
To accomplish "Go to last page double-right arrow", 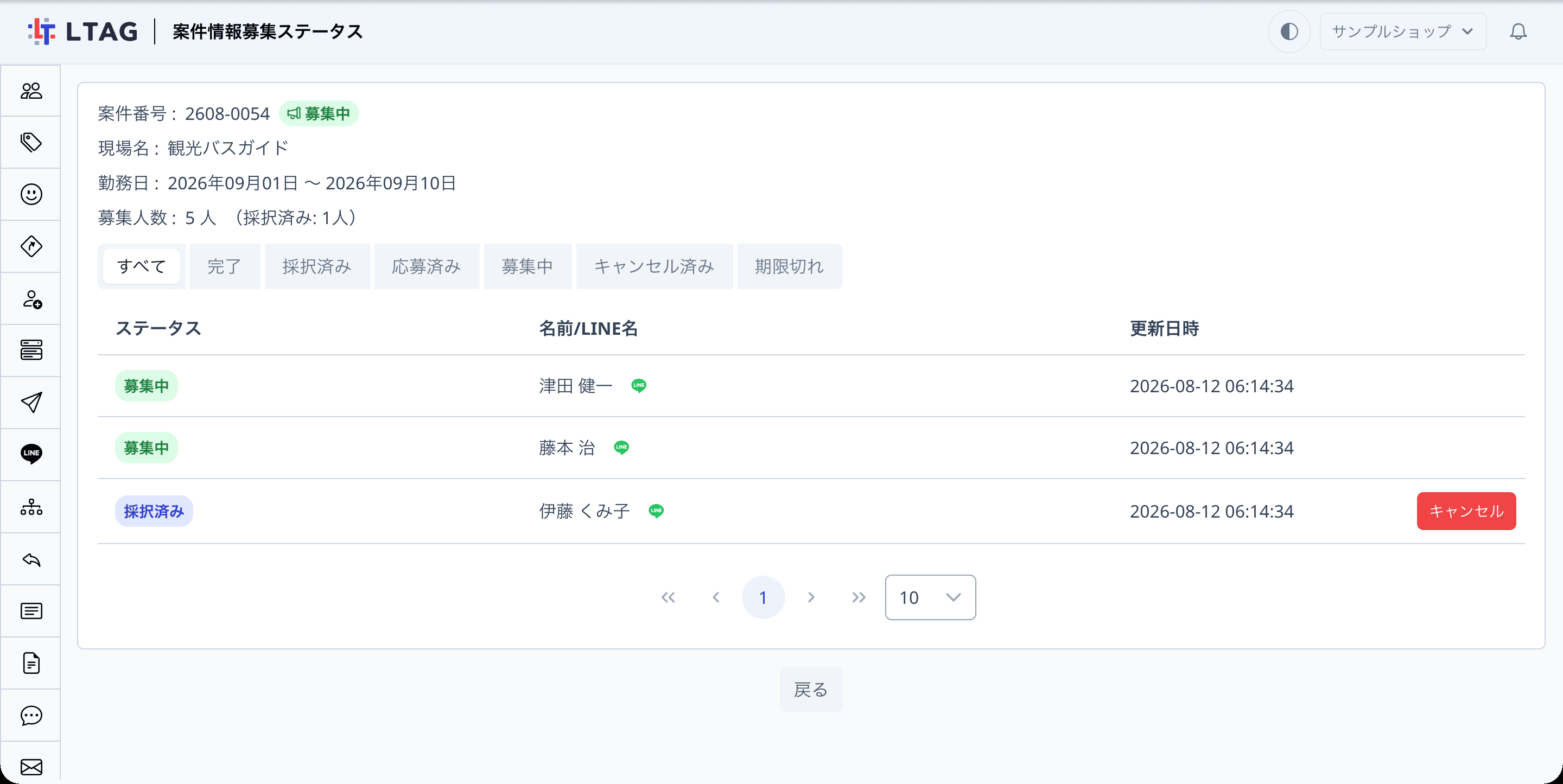I will (859, 597).
